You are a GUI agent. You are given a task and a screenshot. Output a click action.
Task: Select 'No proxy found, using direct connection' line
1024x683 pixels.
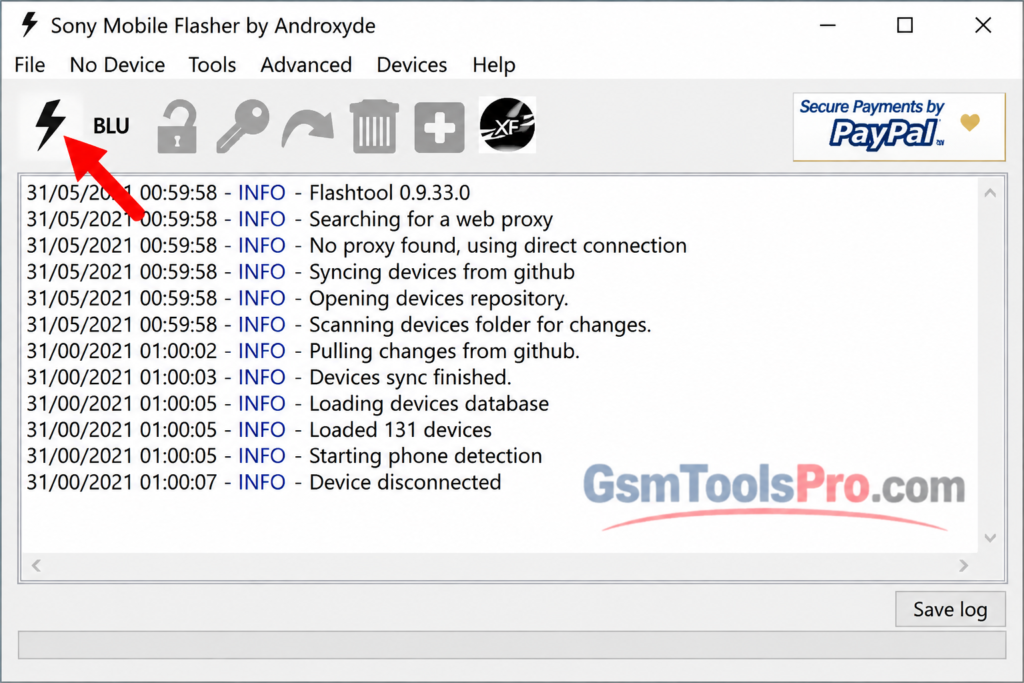point(357,245)
